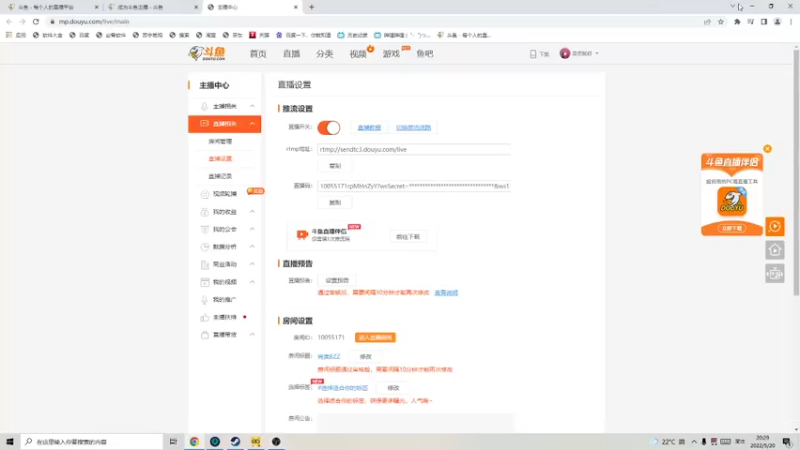Reload the page with browser refresh icon
The image size is (800, 450).
[x=36, y=21]
